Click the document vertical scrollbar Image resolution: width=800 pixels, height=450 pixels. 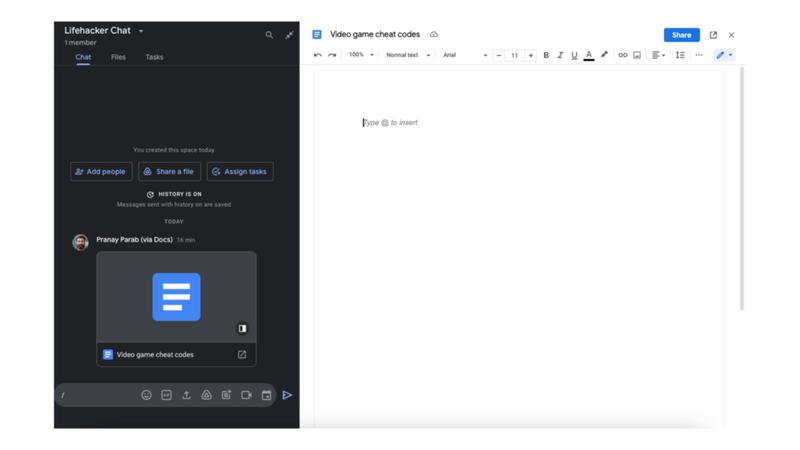pos(741,189)
